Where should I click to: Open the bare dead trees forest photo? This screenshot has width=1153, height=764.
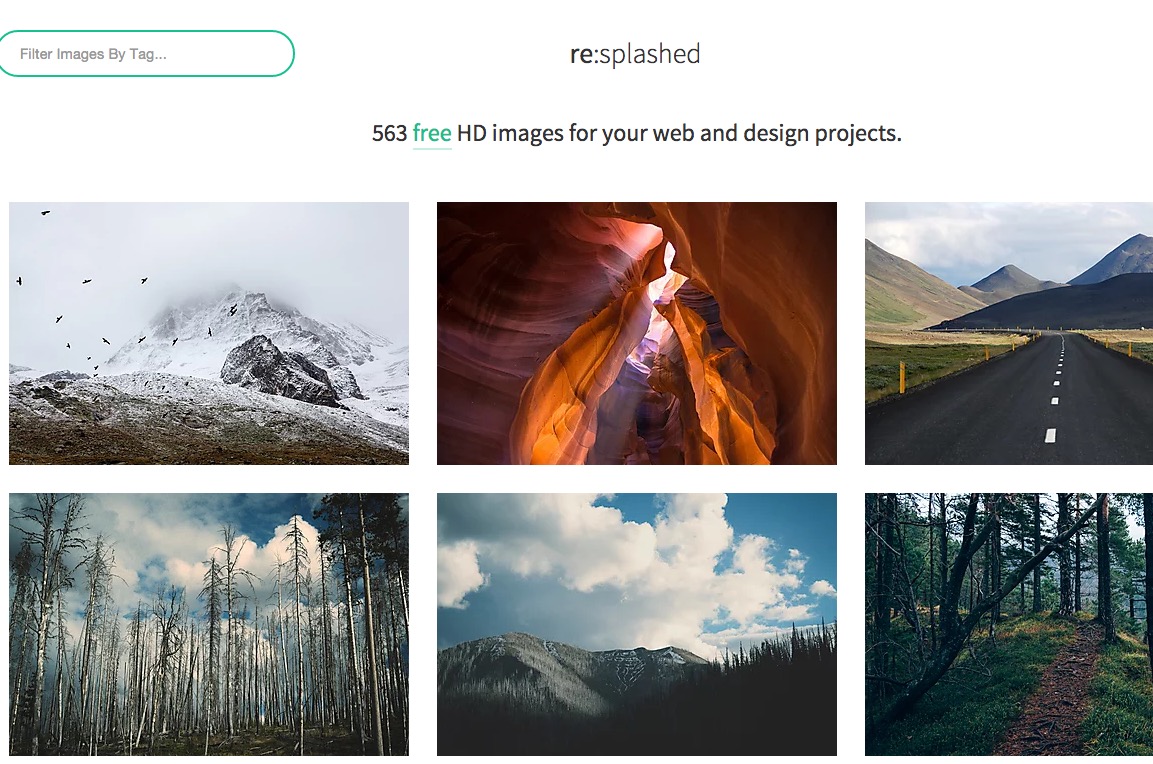click(209, 624)
